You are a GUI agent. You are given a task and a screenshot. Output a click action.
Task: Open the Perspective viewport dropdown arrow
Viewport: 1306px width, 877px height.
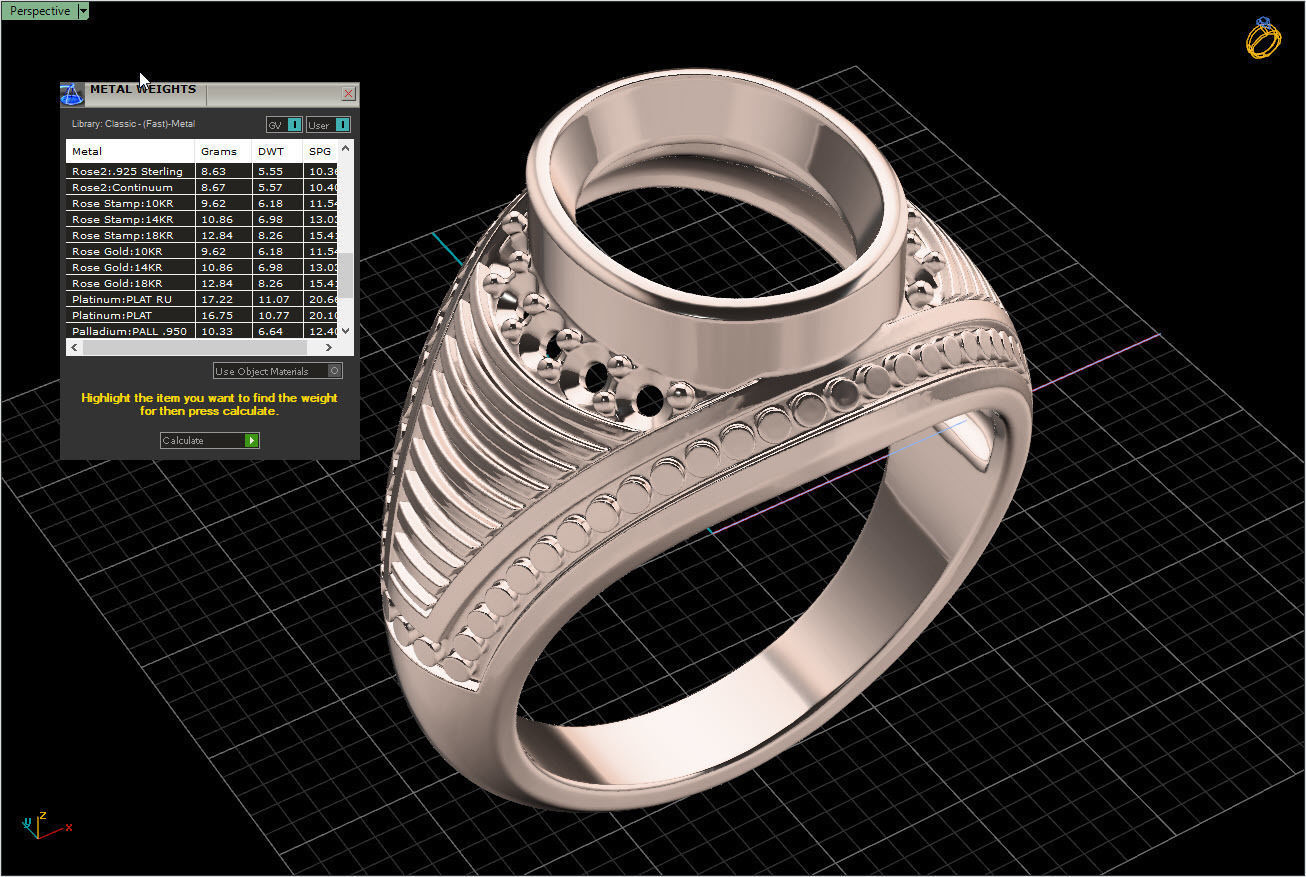coord(83,11)
